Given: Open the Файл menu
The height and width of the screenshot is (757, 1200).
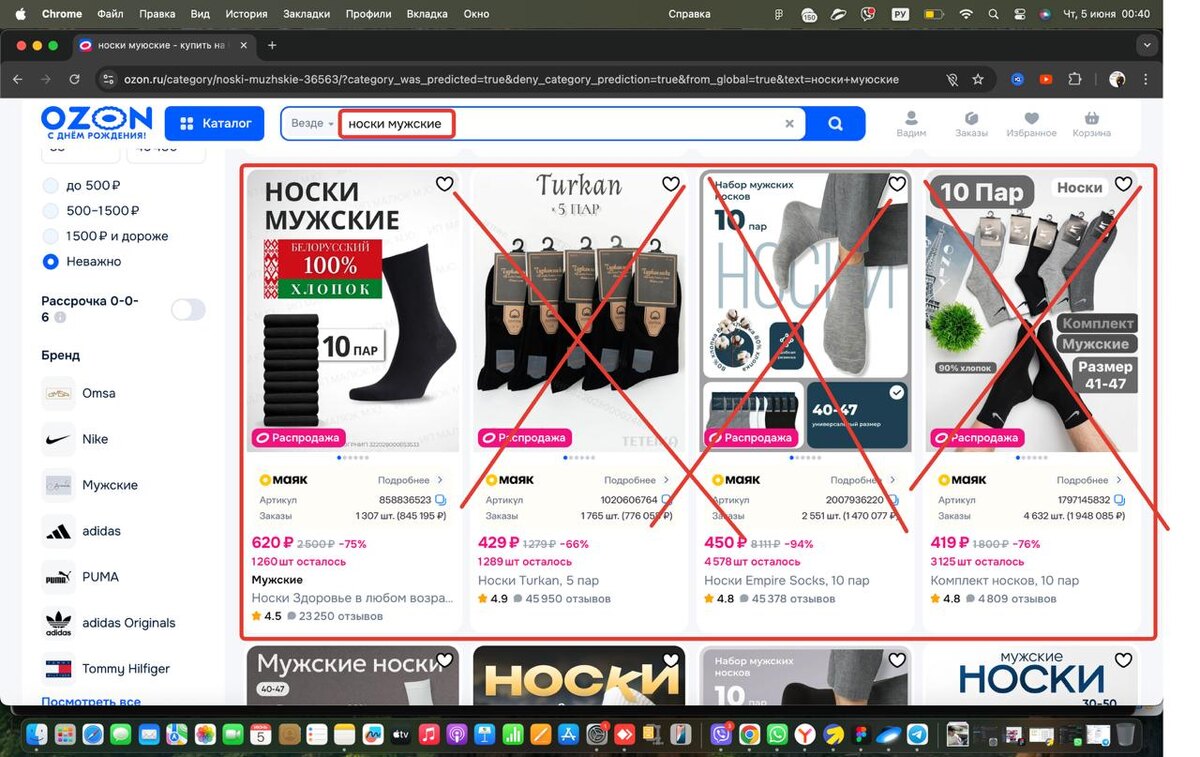Looking at the screenshot, I should (110, 14).
